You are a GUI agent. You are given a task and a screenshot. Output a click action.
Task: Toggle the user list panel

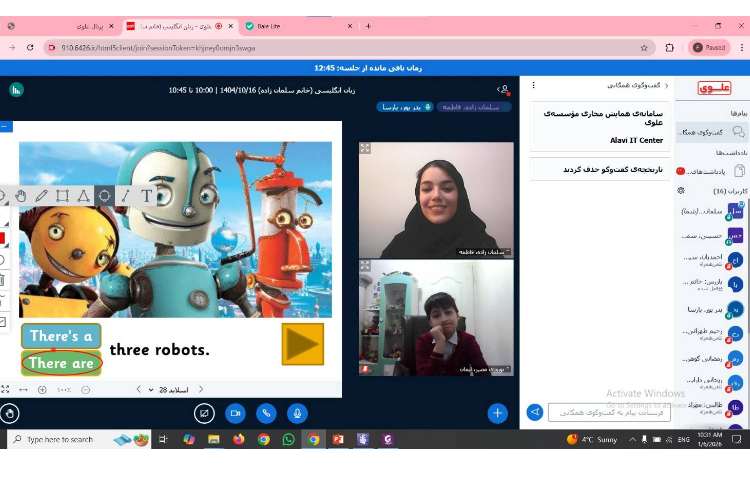(x=504, y=89)
